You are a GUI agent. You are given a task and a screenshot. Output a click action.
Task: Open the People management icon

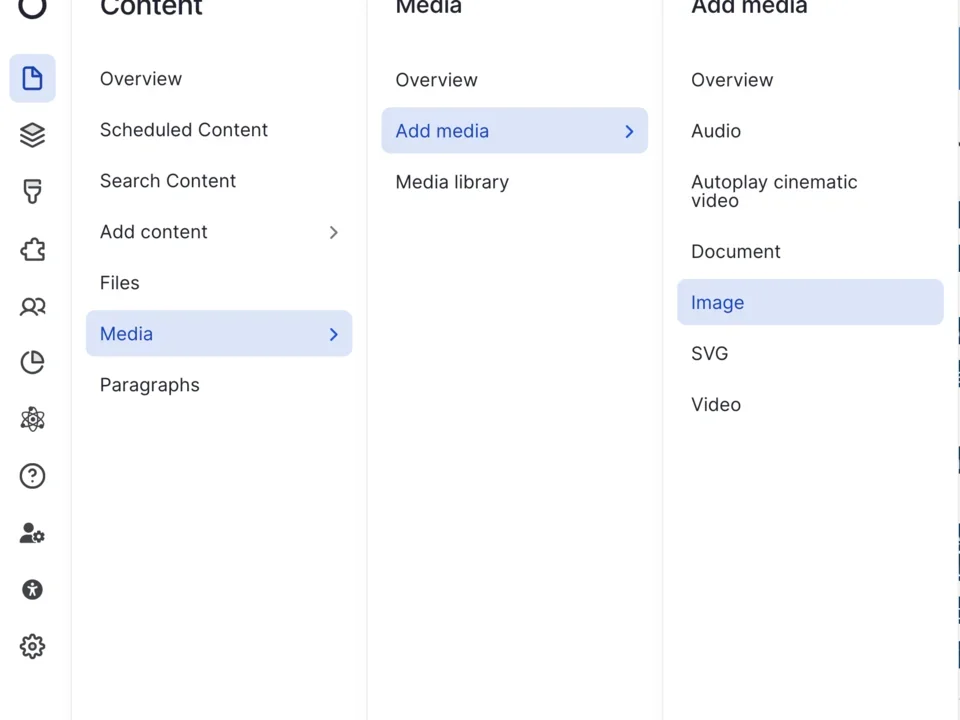pos(32,306)
